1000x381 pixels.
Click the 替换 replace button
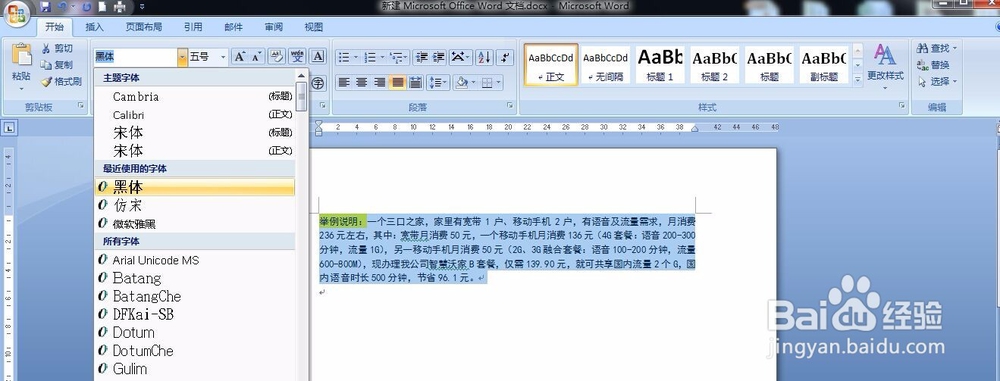click(933, 65)
